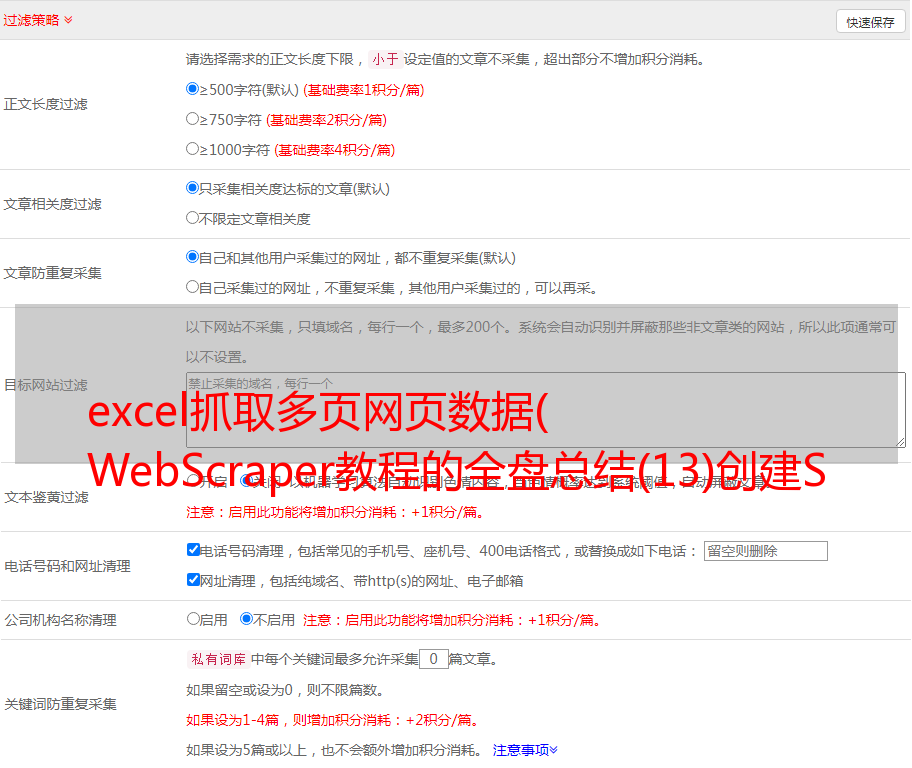Click the 文章相关度过滤 label
912x768 pixels.
(x=52, y=204)
